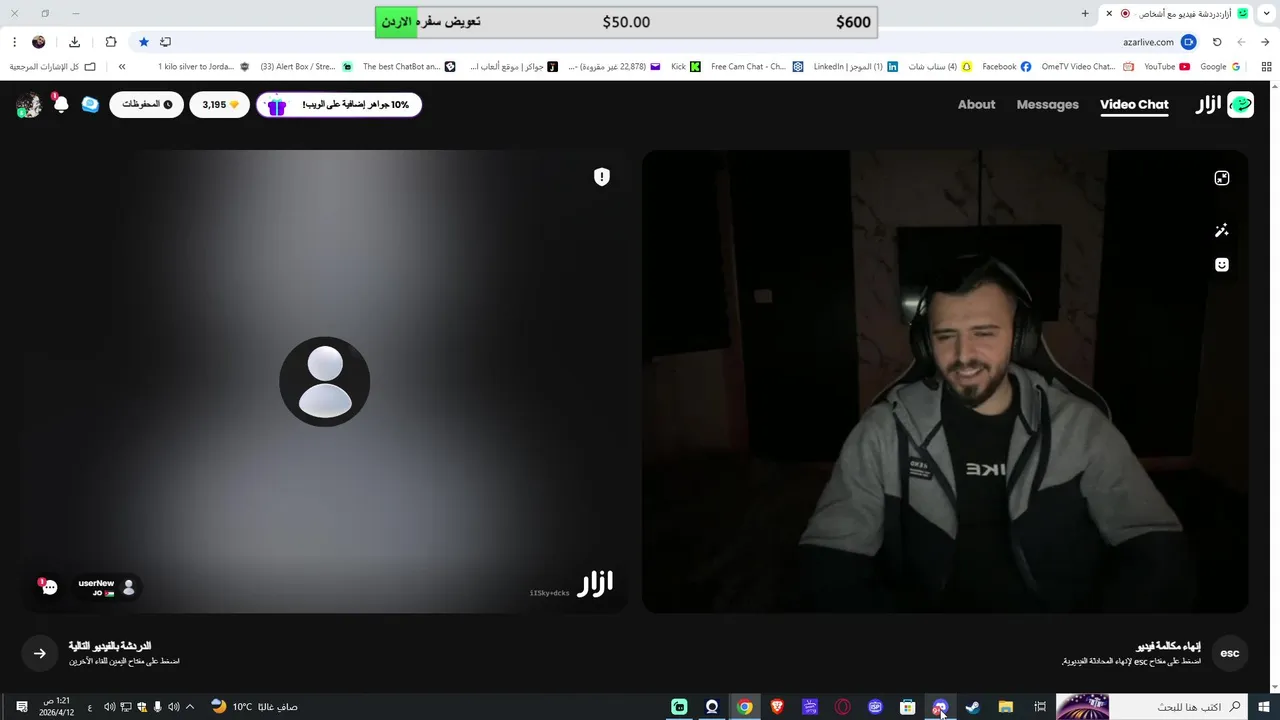Open the Azar logo home link

tap(1225, 105)
